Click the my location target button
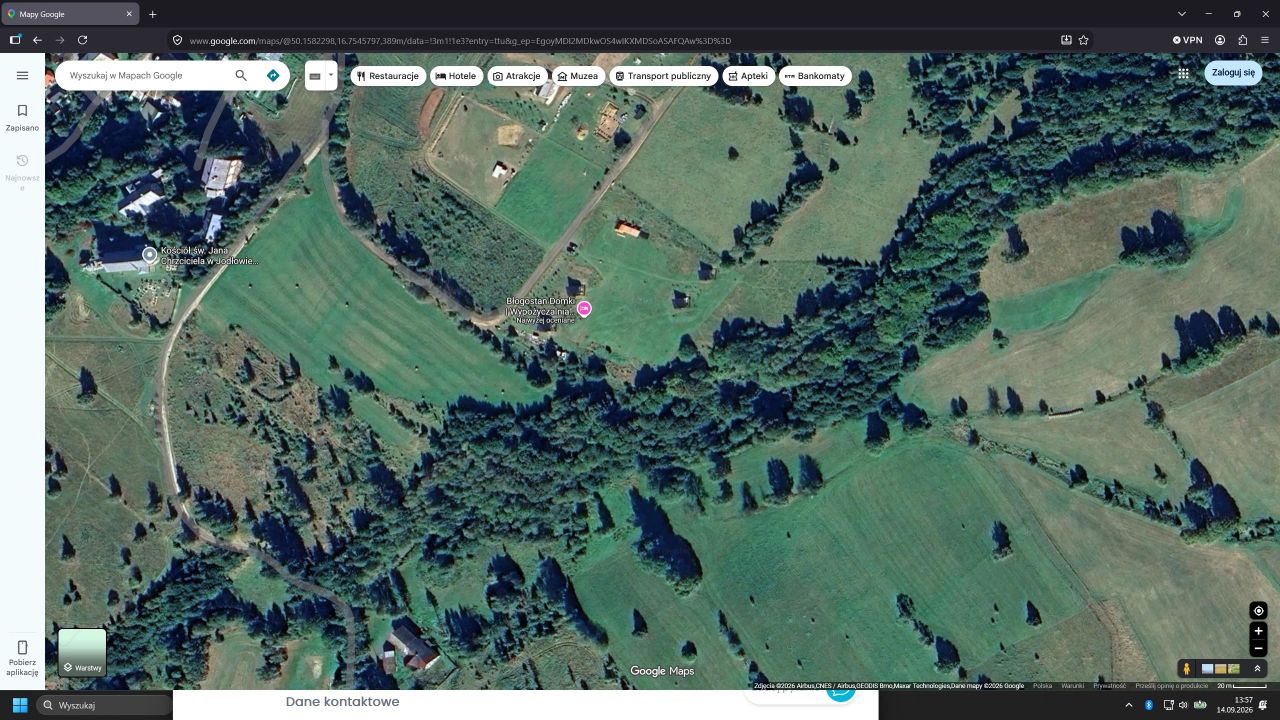Viewport: 1280px width, 720px height. tap(1259, 611)
